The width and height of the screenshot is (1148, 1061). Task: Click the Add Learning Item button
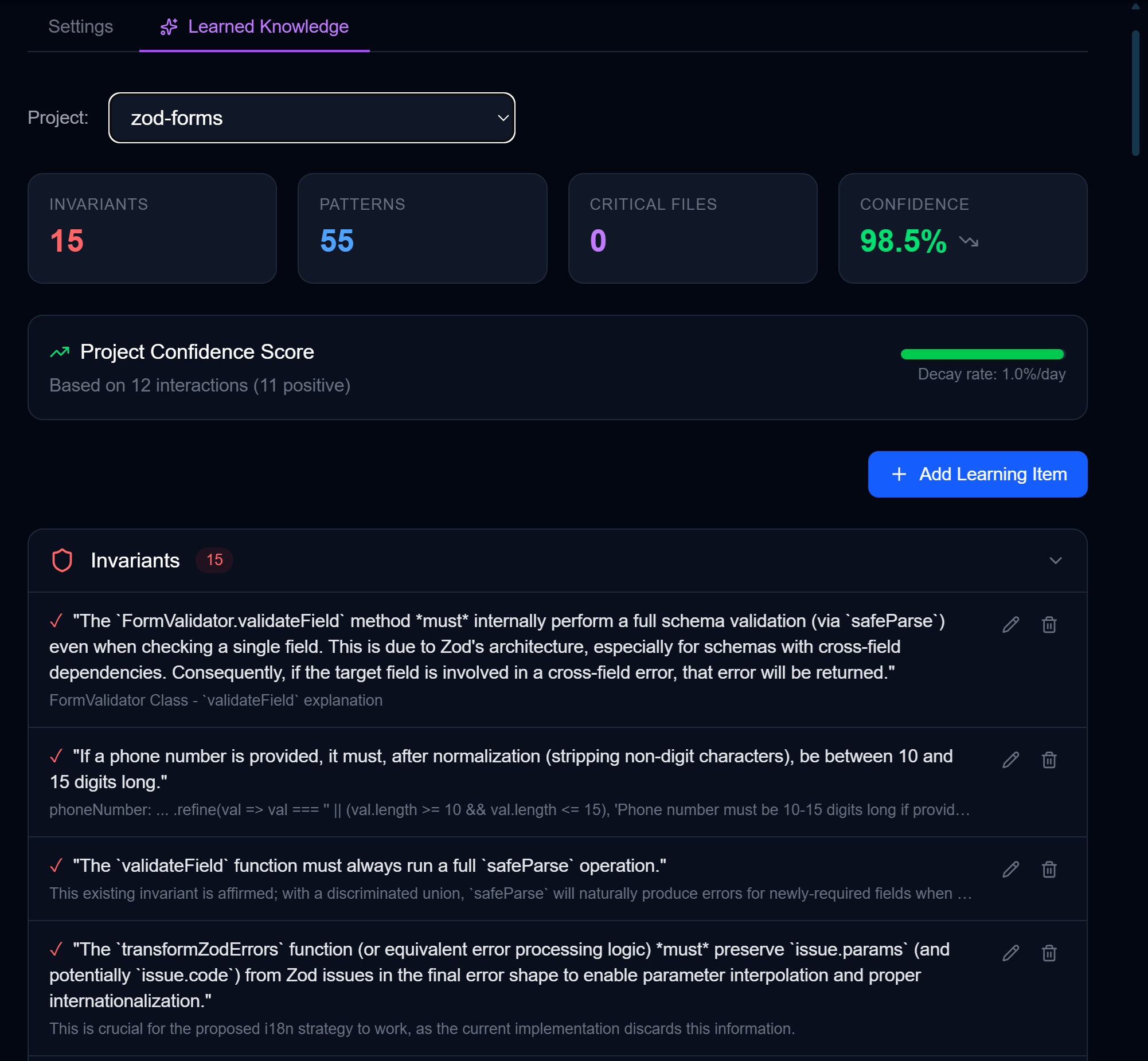point(977,474)
